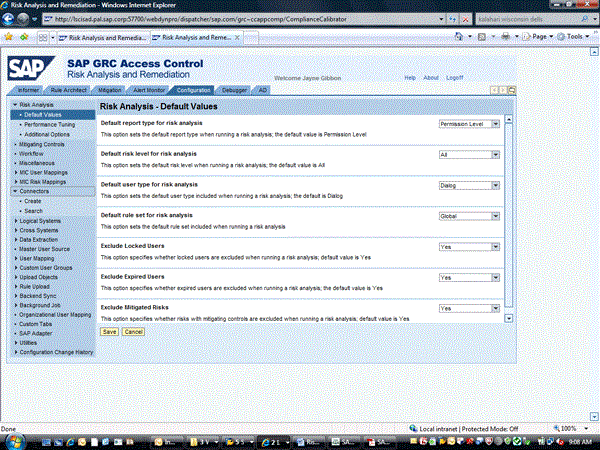Viewport: 600px width, 450px height.
Task: Open the Mitigation tab
Action: [110, 90]
